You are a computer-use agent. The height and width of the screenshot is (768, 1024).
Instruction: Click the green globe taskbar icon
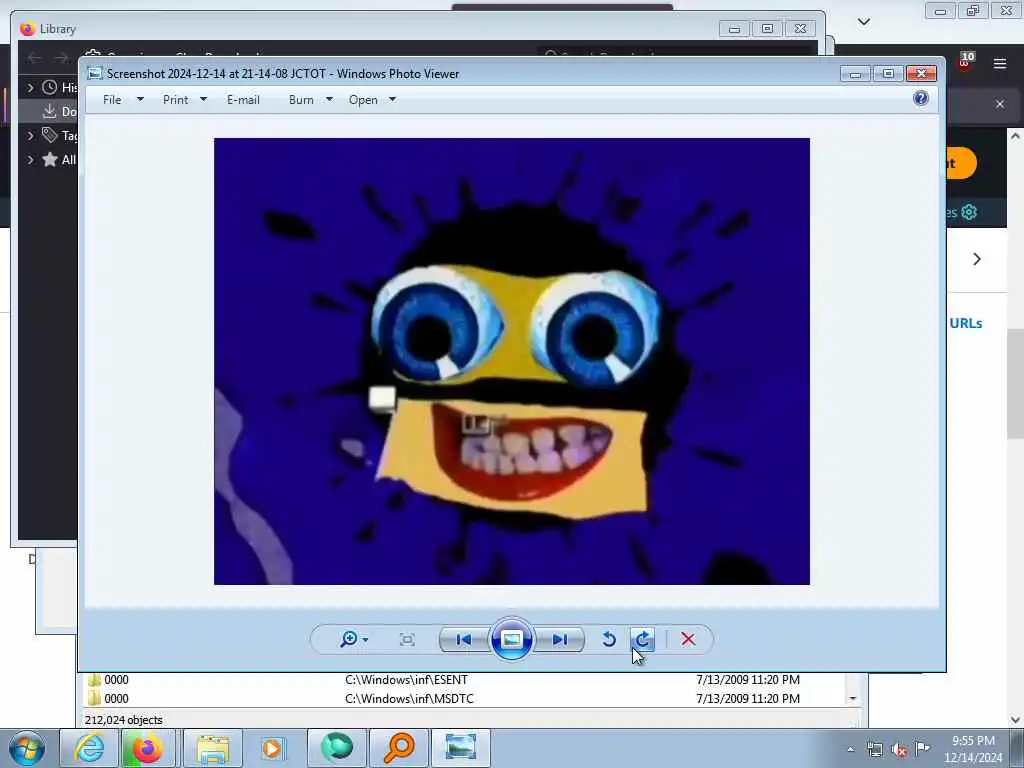pos(336,748)
